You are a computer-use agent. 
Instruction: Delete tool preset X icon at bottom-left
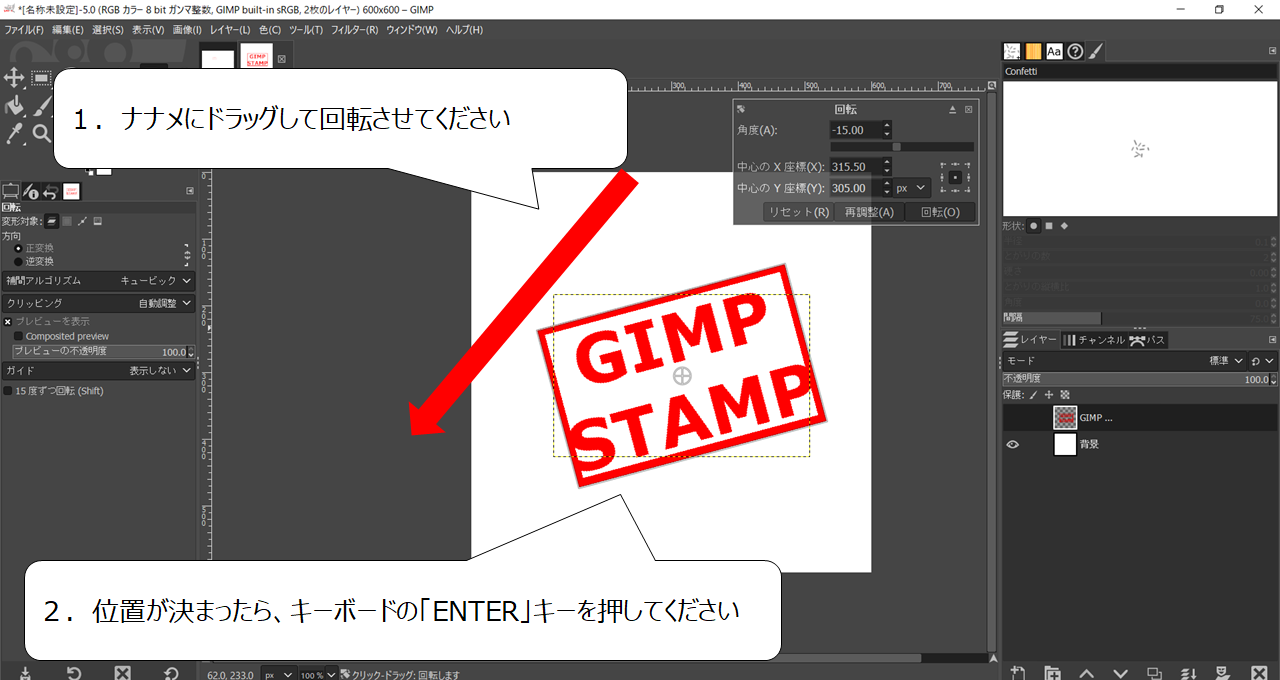(x=122, y=673)
